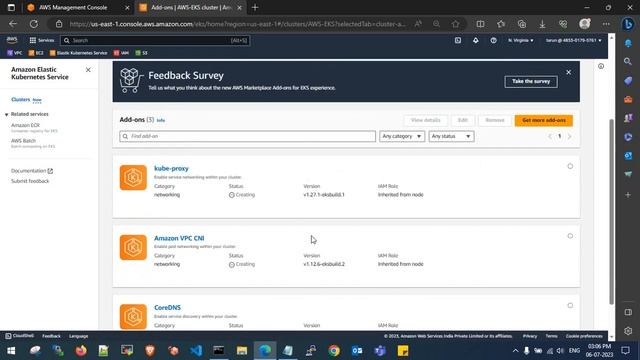Click Take the survey button
The image size is (640, 360).
531,82
